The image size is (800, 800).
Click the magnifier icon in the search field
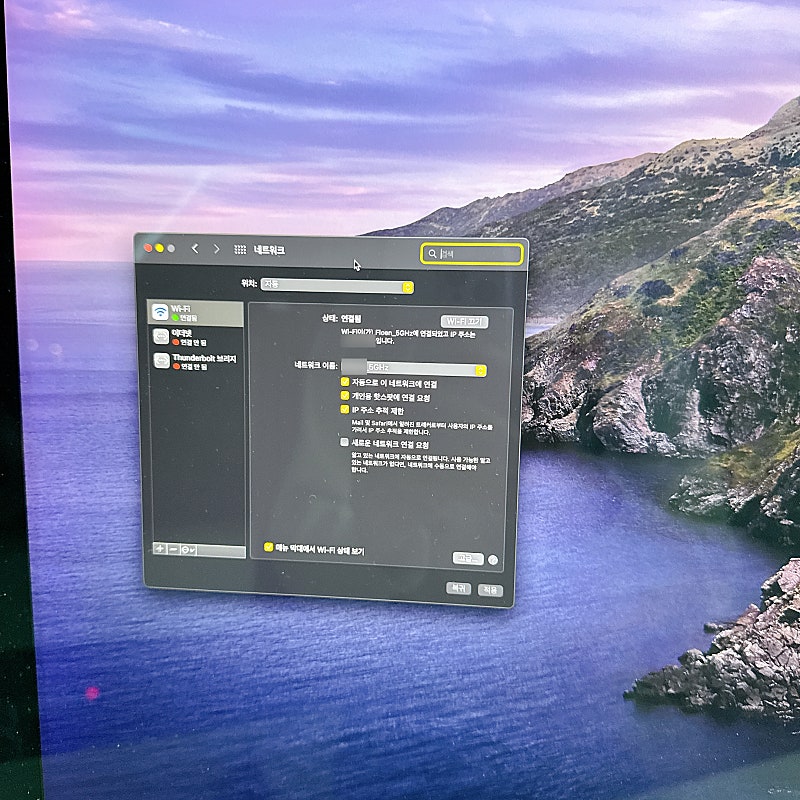[432, 254]
